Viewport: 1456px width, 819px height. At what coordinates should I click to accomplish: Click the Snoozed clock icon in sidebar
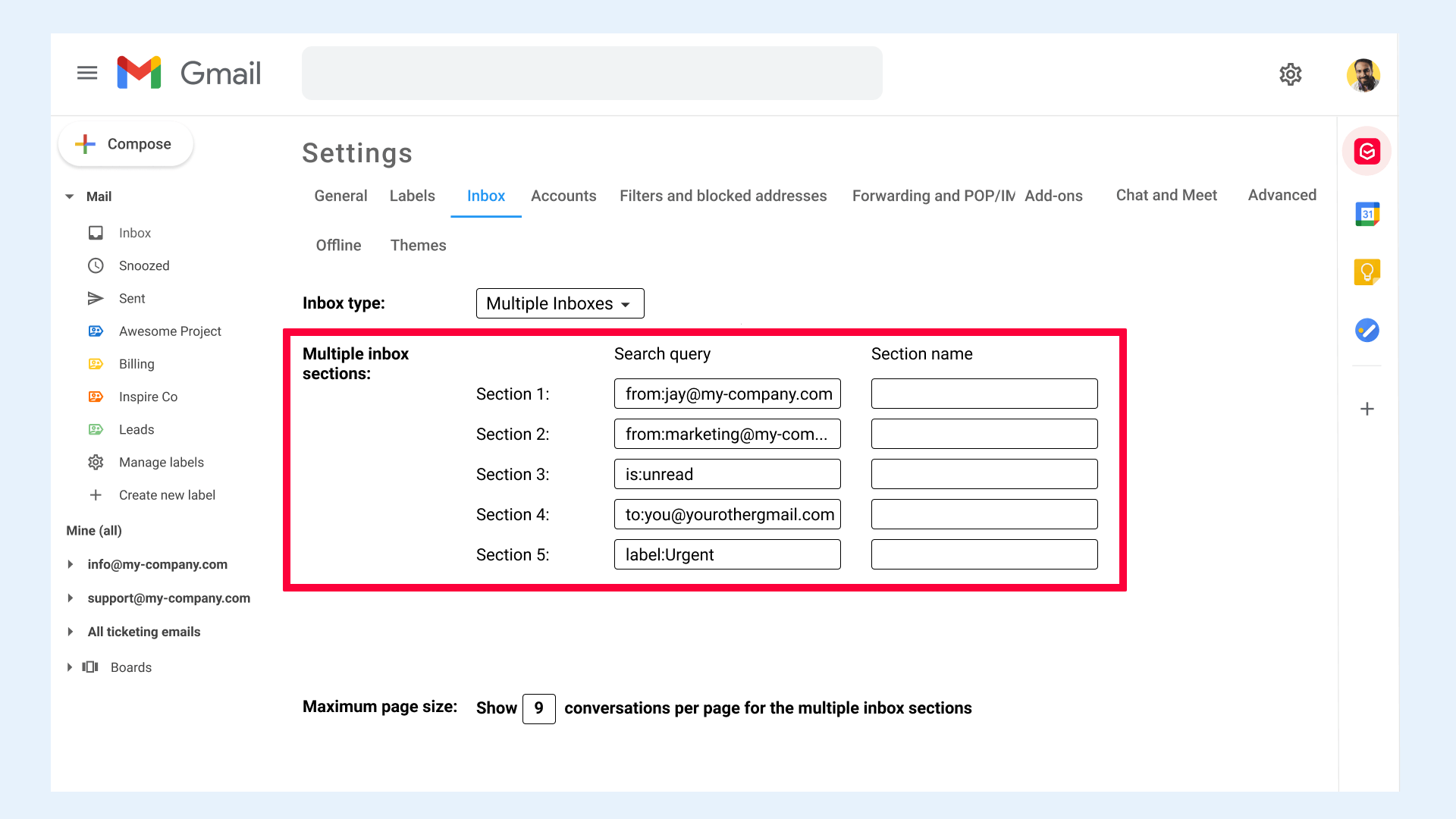96,265
